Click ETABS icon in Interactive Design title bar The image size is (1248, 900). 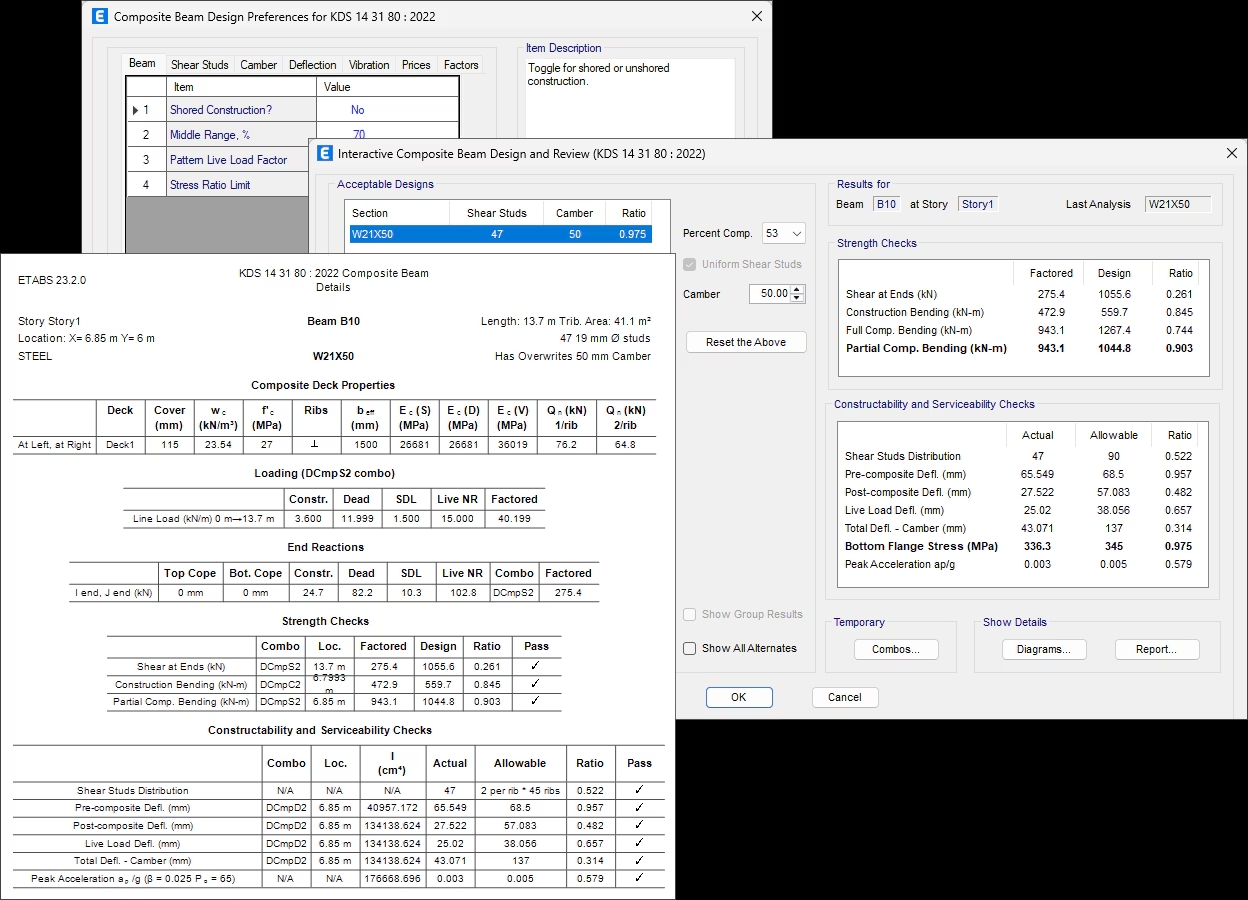pos(325,153)
